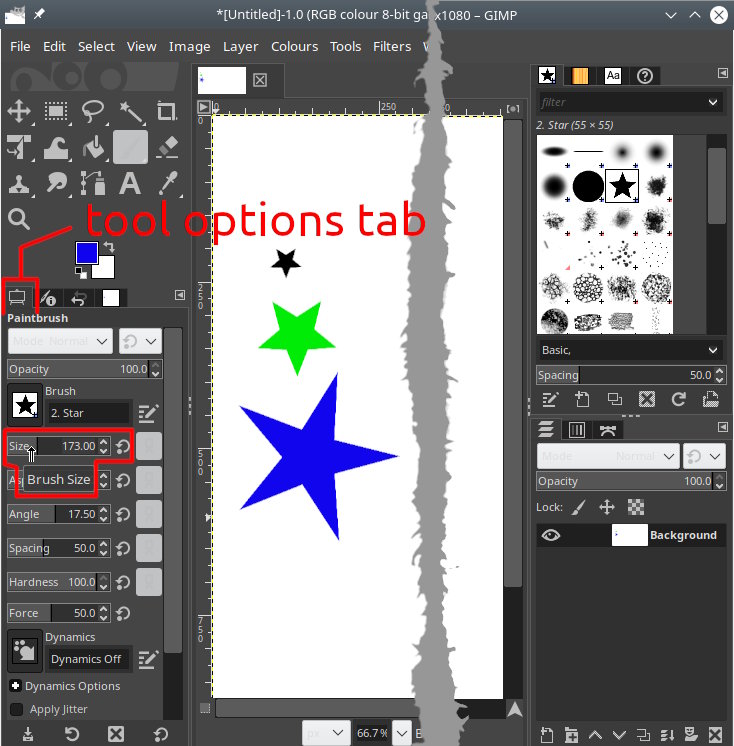
Task: Select the Paths tool
Action: point(93,183)
